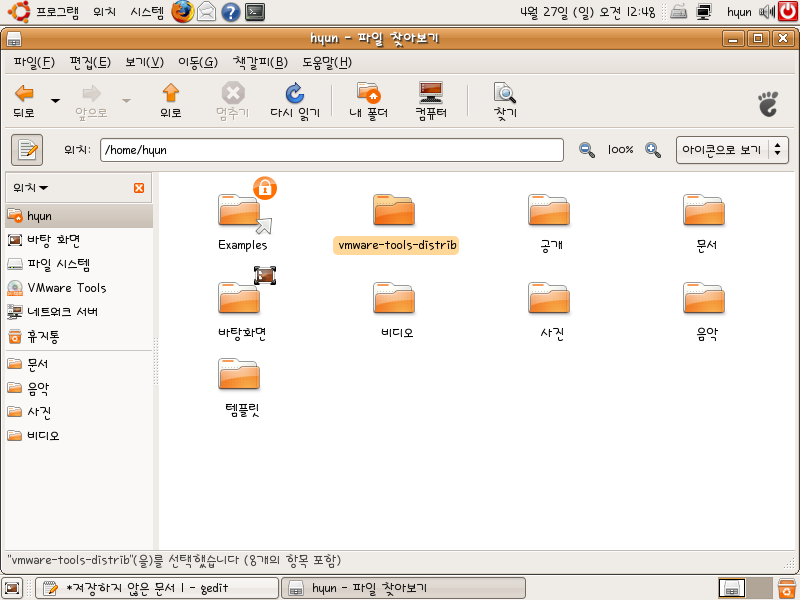Open trash applet in bottom panel
This screenshot has height=600, width=800.
click(787, 588)
